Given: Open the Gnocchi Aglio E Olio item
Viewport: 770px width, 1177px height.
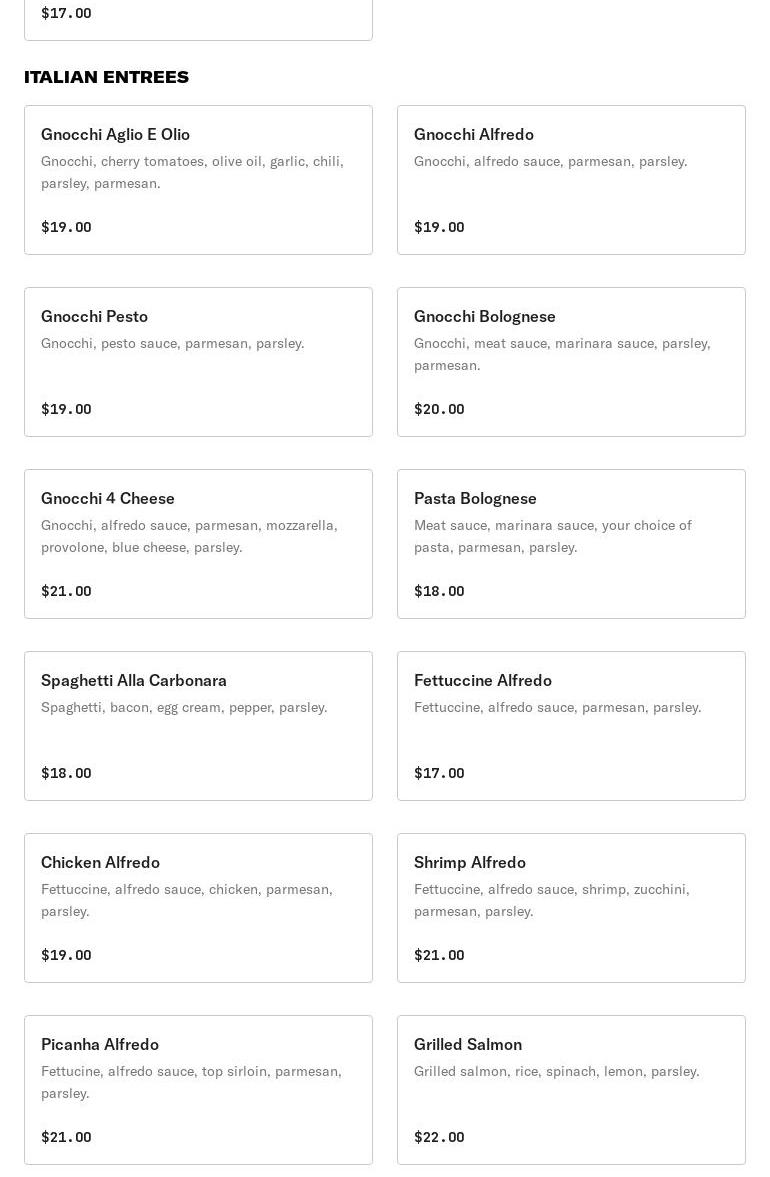Looking at the screenshot, I should point(198,180).
